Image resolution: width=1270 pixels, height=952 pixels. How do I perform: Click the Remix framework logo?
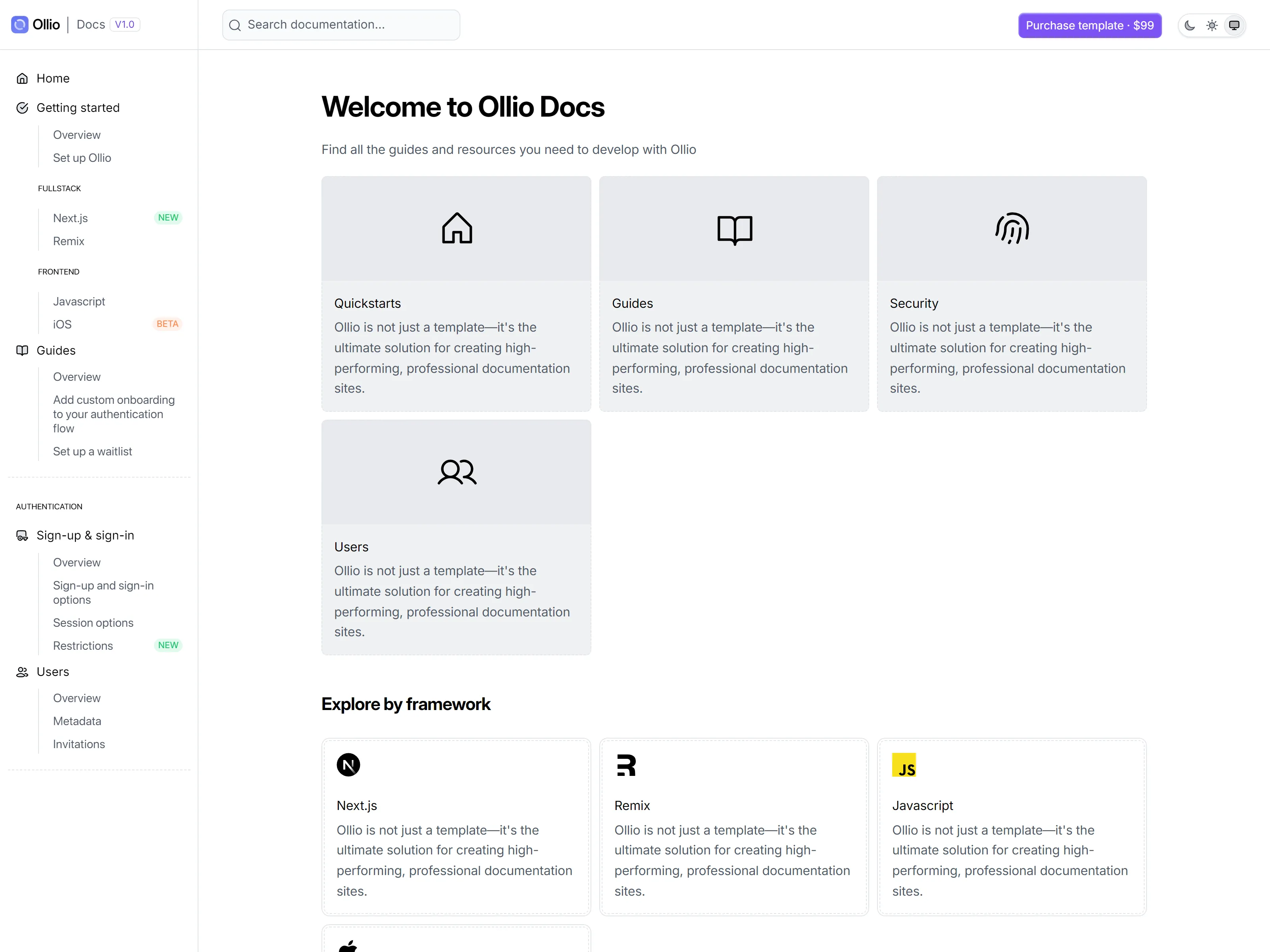tap(626, 765)
